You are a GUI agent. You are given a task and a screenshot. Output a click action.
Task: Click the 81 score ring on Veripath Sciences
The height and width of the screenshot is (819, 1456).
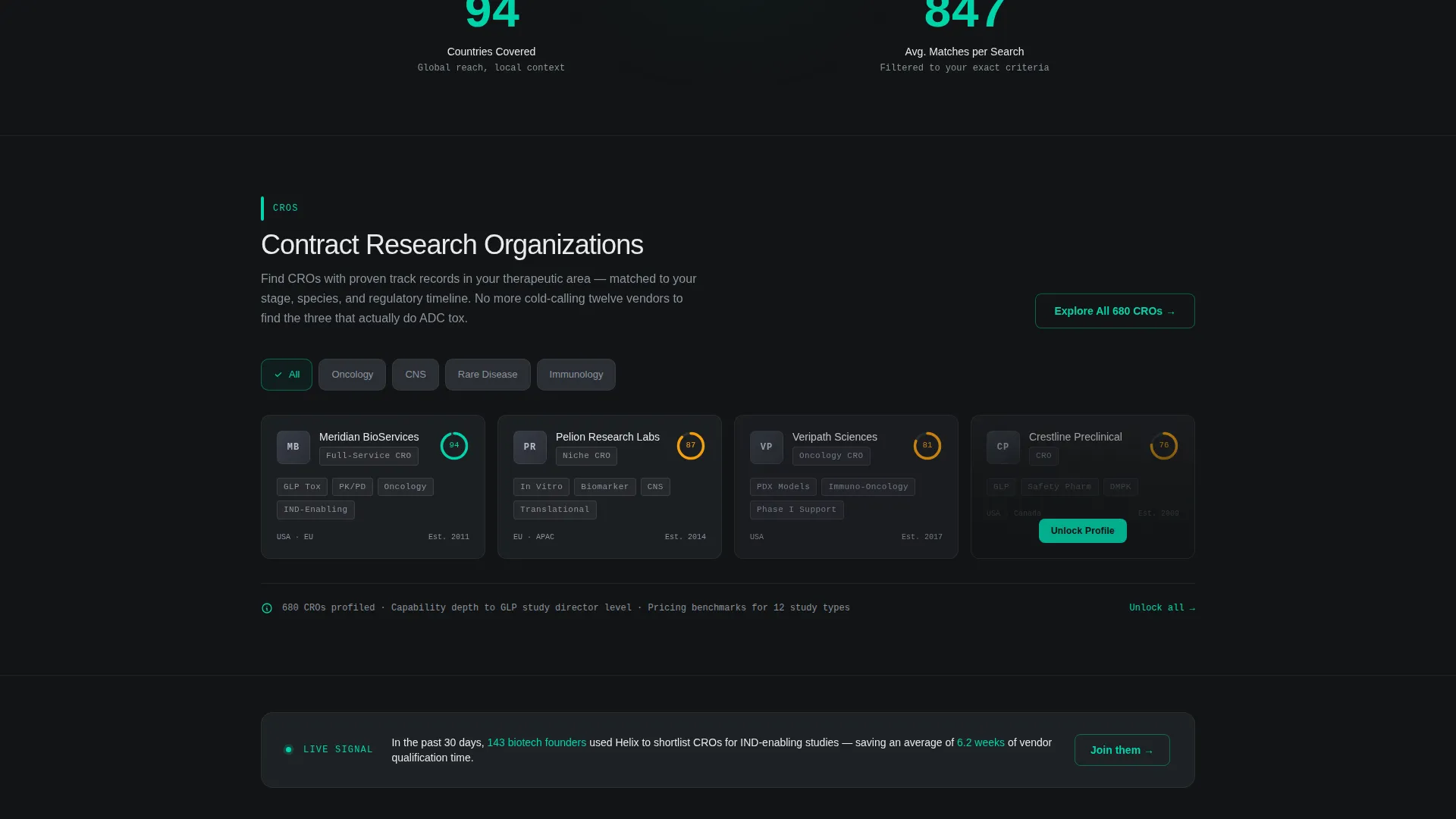[x=927, y=446]
